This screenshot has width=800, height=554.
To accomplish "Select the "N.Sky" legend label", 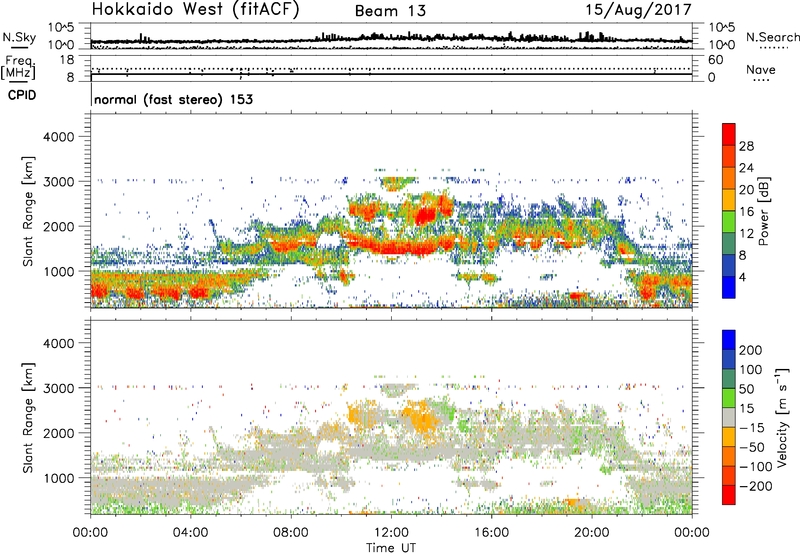I will pyautogui.click(x=19, y=37).
